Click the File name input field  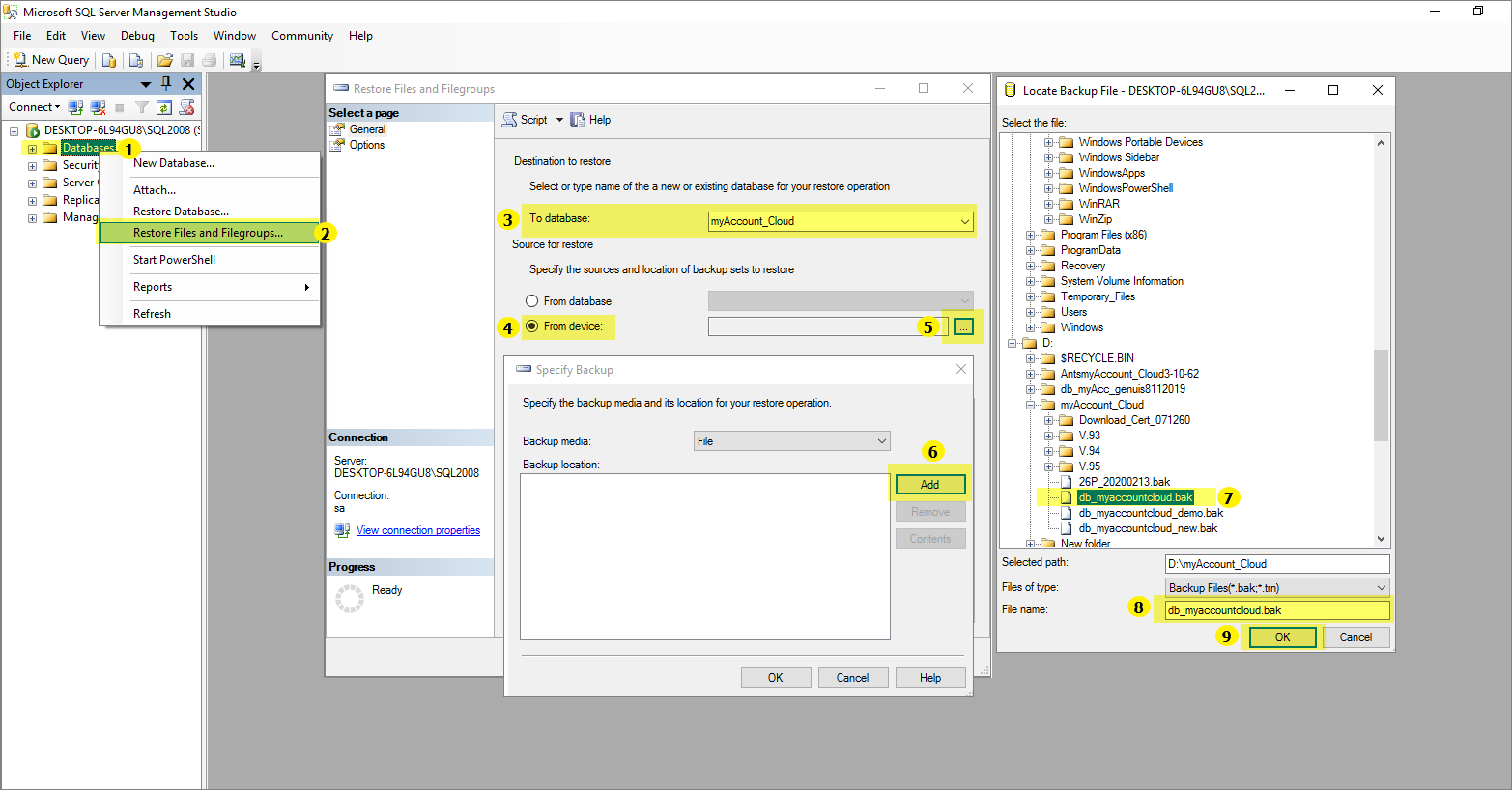(1277, 610)
